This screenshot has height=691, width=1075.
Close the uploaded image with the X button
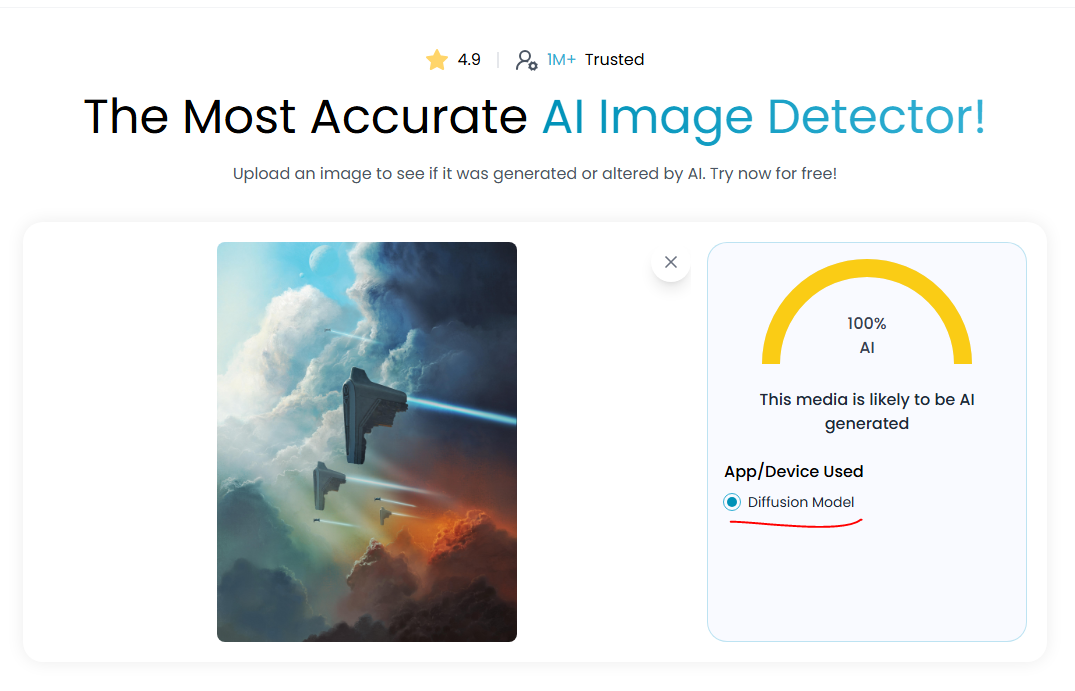(x=671, y=262)
